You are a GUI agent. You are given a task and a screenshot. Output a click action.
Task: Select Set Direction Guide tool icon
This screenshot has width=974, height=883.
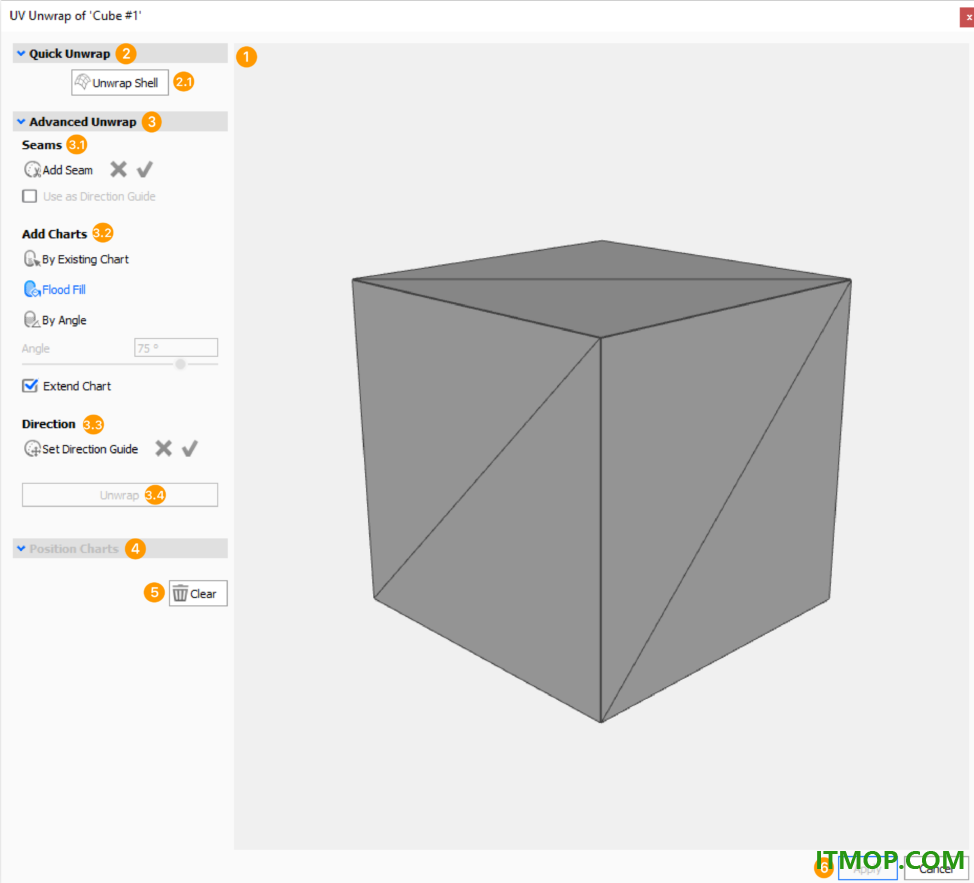click(x=32, y=448)
